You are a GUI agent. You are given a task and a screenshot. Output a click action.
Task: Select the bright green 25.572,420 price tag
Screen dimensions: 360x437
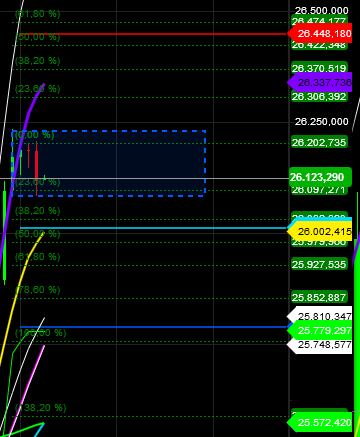coord(319,423)
